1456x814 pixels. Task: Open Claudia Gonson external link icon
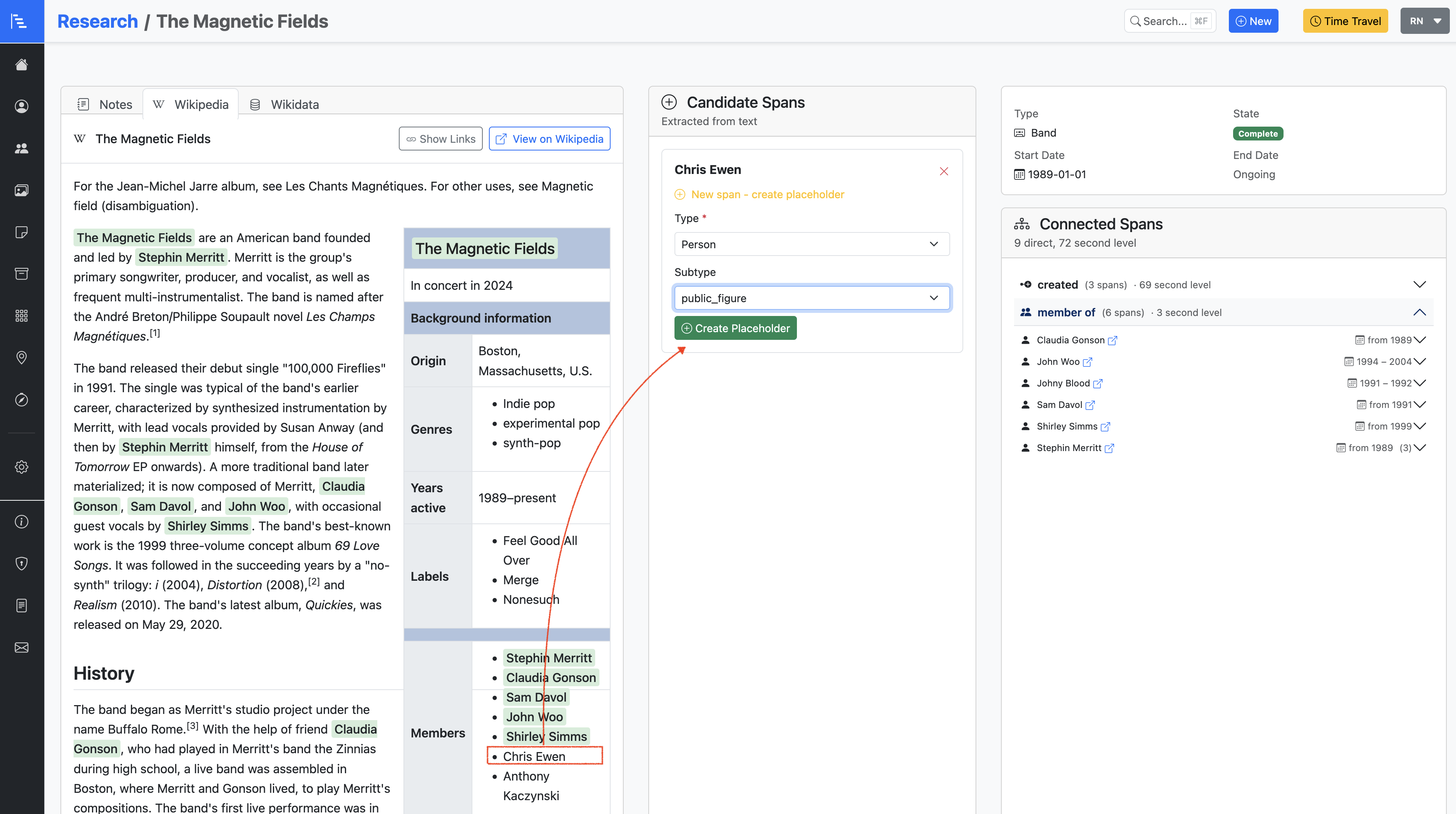(x=1112, y=340)
